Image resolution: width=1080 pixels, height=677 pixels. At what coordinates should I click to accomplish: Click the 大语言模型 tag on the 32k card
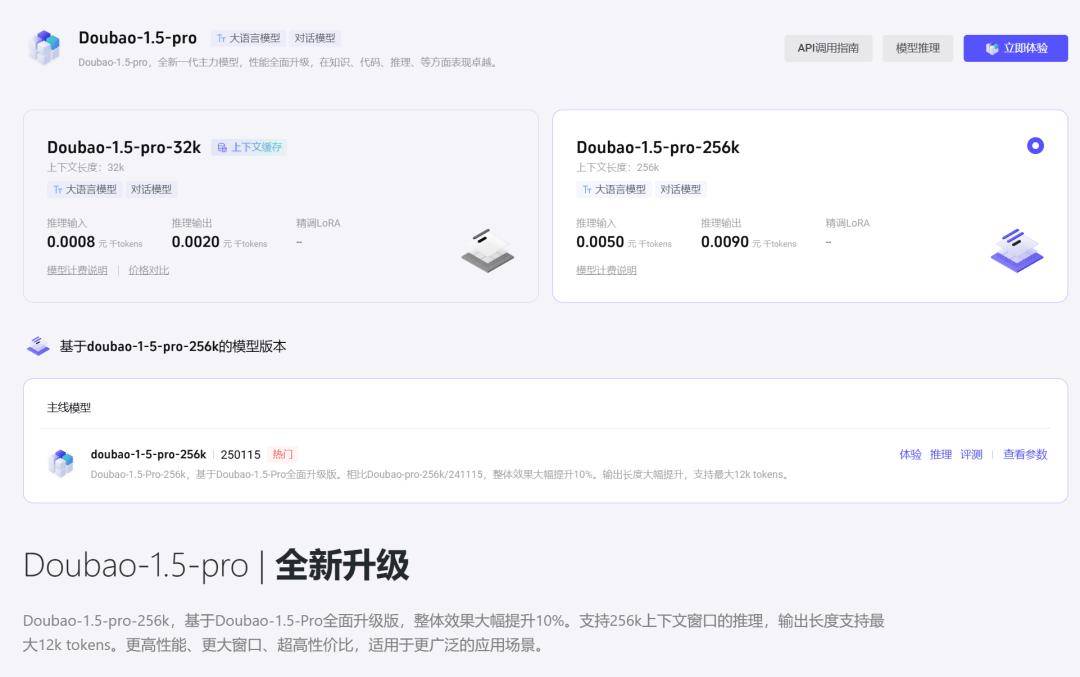(x=85, y=189)
